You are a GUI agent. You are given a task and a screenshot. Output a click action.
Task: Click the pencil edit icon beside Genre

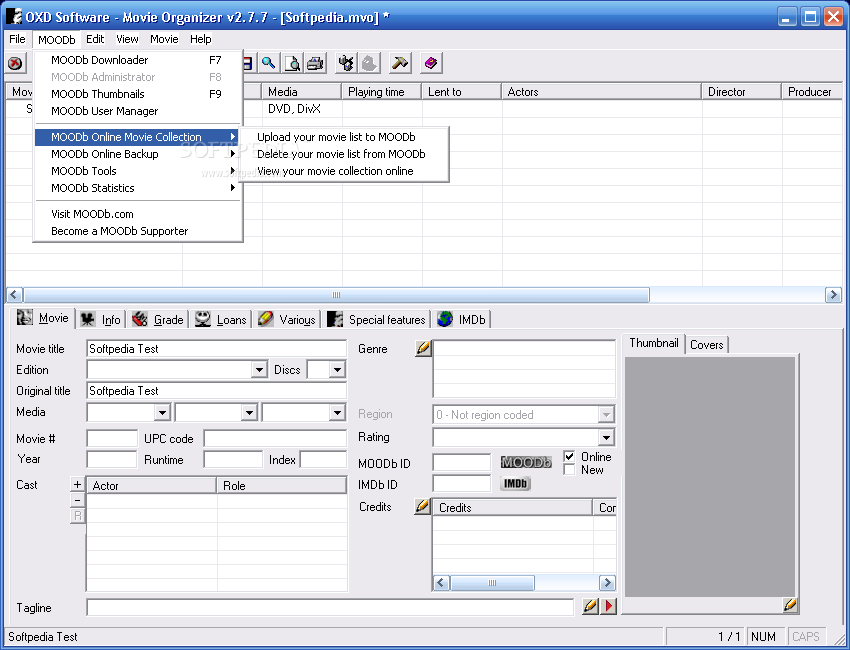click(x=423, y=349)
